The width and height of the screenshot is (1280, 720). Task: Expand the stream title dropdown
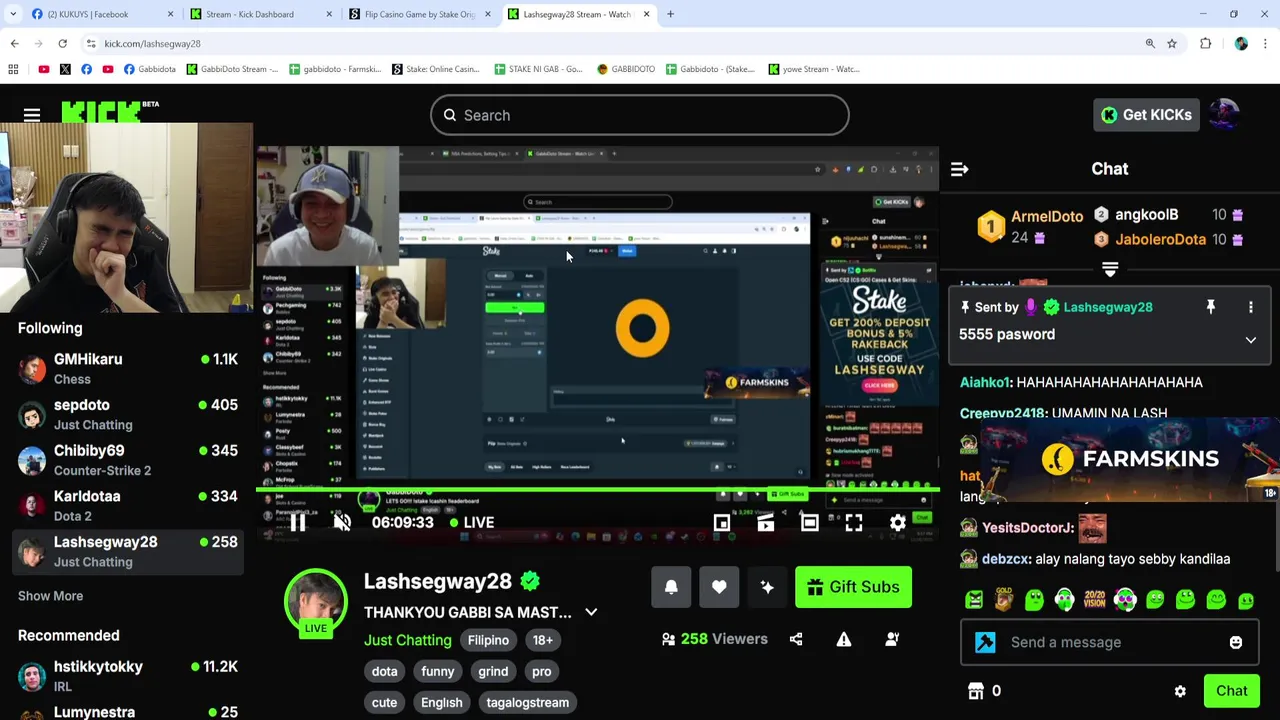point(591,612)
